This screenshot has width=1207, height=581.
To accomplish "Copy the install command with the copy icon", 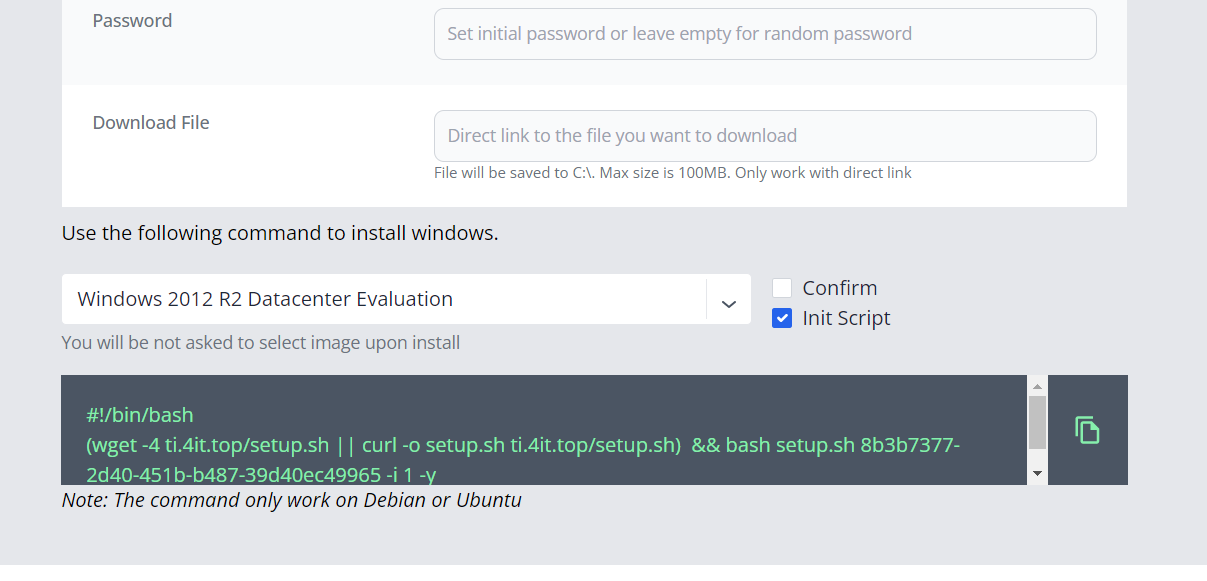I will coord(1087,430).
